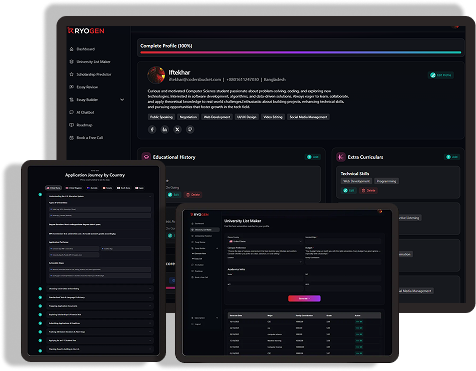Click the AI Chatbot speech bubble icon
Viewport: 476px width, 371px height.
(x=71, y=112)
